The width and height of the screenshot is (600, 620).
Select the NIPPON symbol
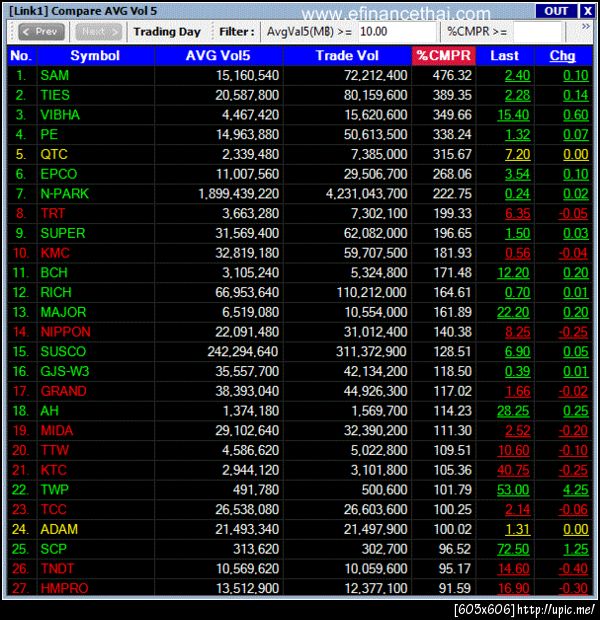65,332
